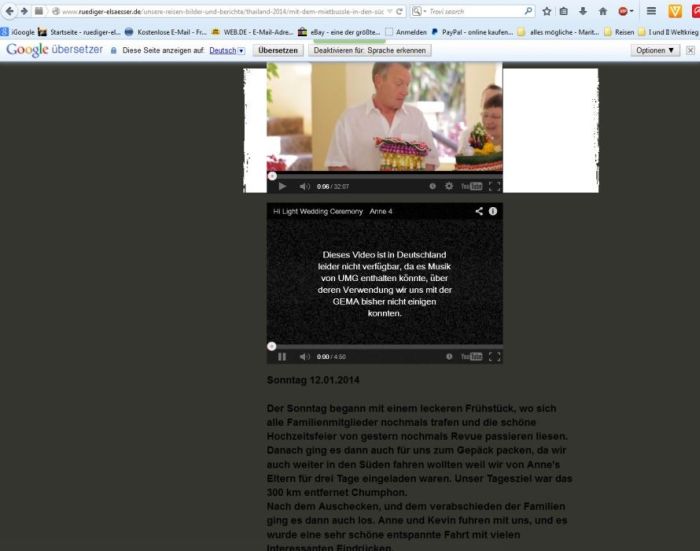Click the orange V toolbar icon
This screenshot has width=700, height=551.
coord(675,11)
